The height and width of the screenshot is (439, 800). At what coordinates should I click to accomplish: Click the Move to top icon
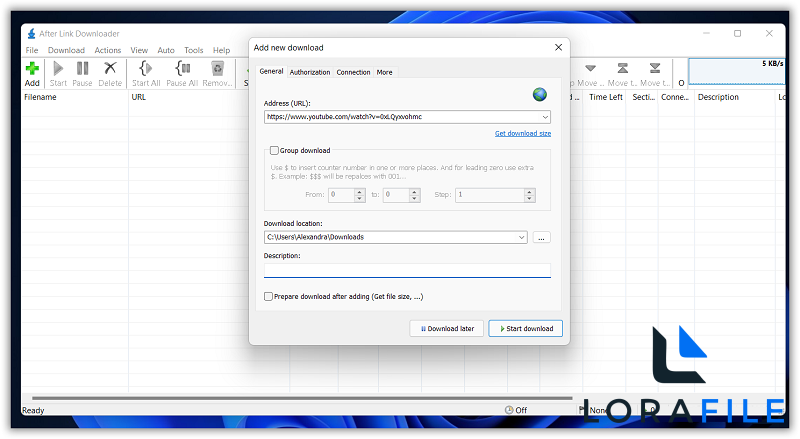pyautogui.click(x=622, y=68)
